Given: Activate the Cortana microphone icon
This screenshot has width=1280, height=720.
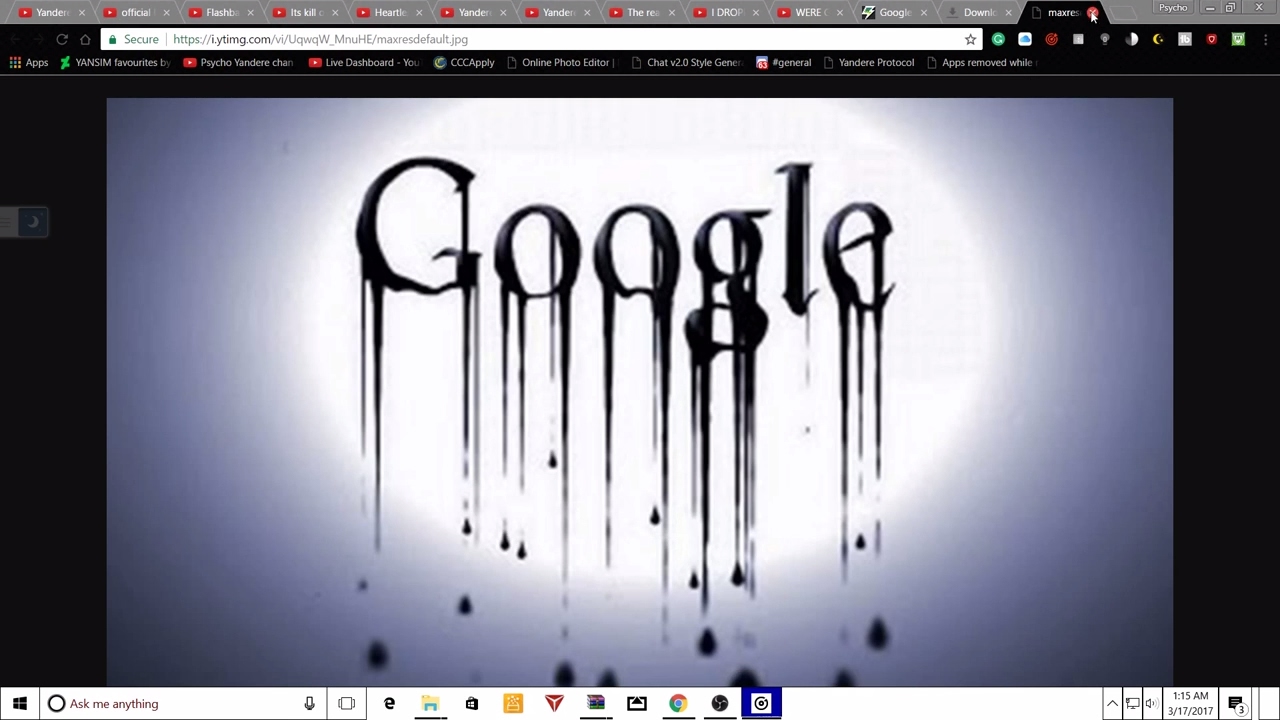Looking at the screenshot, I should point(309,703).
